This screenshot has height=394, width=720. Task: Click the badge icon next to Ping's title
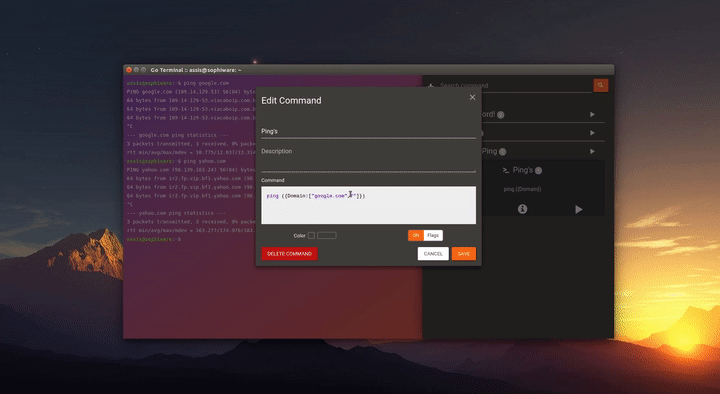pyautogui.click(x=539, y=170)
